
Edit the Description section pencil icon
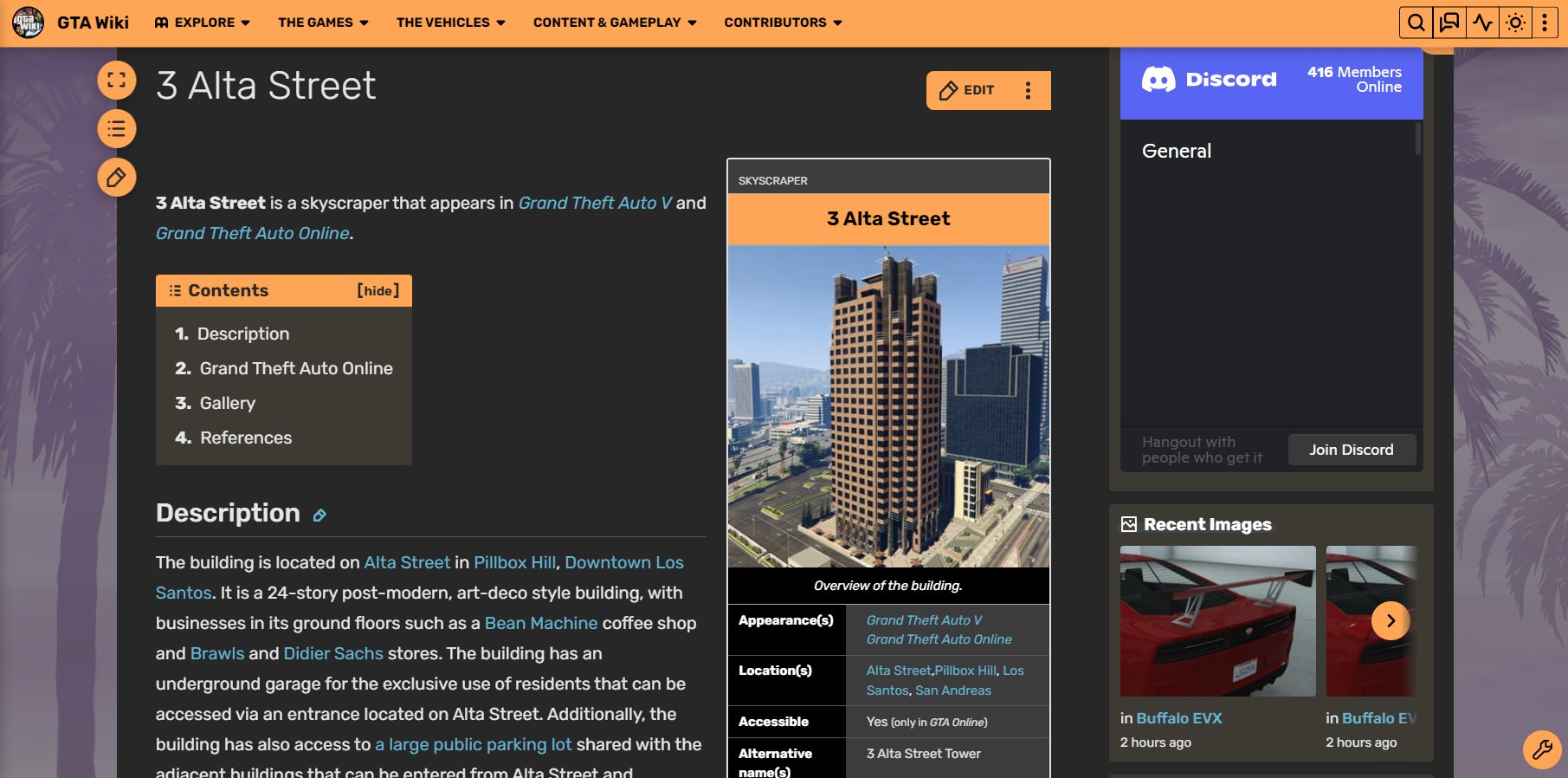click(319, 515)
